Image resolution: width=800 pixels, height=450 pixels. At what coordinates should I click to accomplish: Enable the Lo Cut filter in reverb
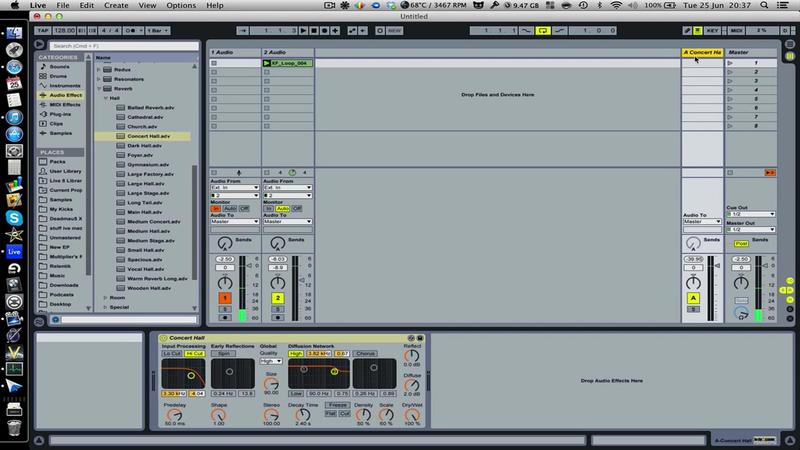click(172, 354)
